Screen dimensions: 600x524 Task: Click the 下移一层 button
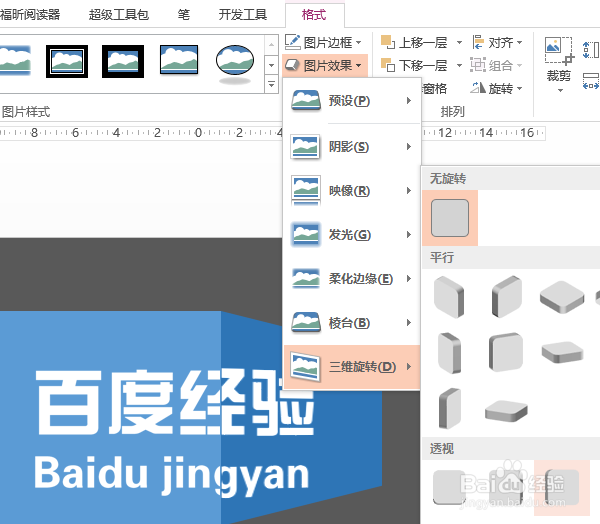point(414,65)
